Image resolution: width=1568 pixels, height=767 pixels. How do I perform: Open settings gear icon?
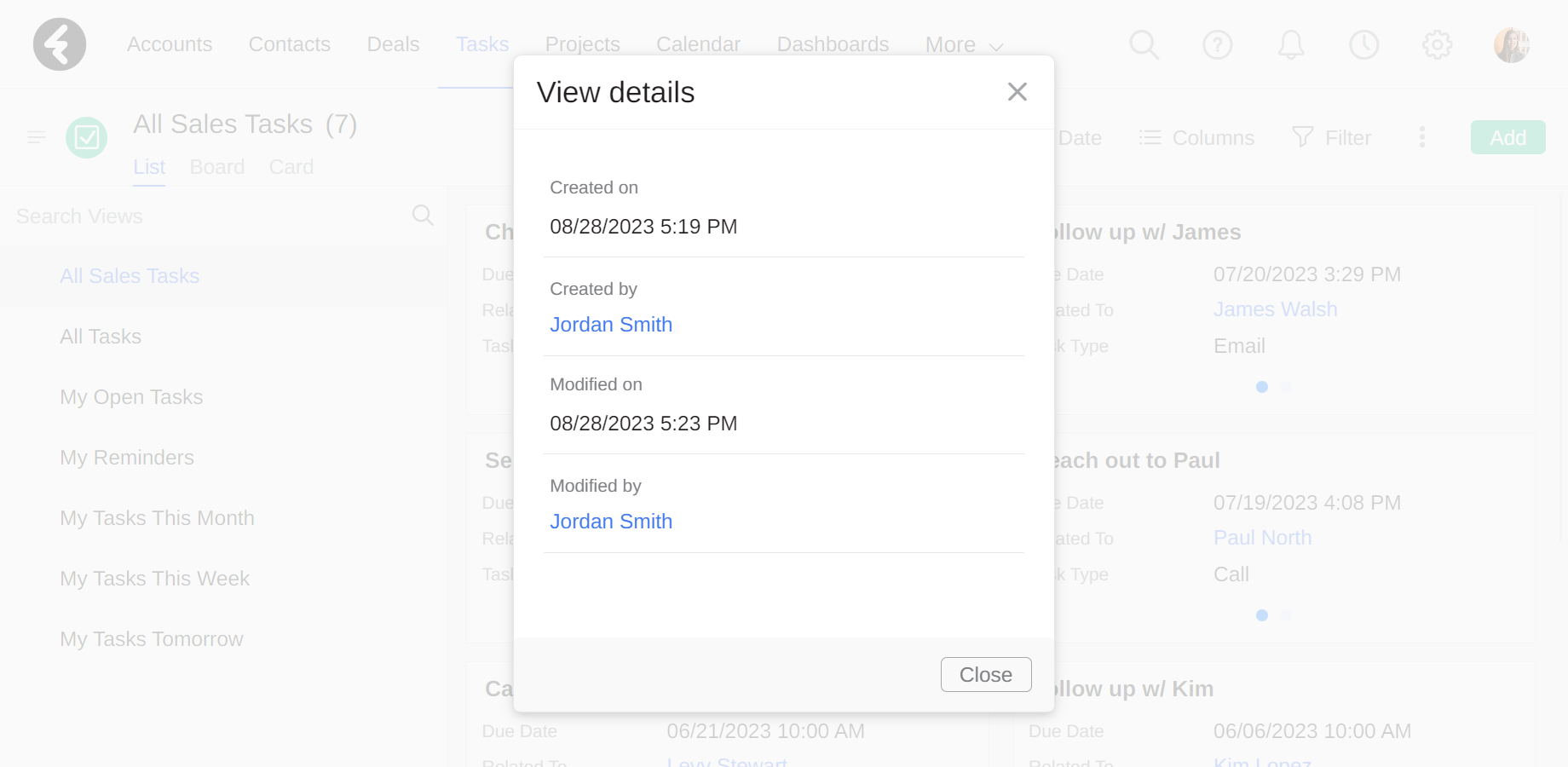pos(1438,44)
